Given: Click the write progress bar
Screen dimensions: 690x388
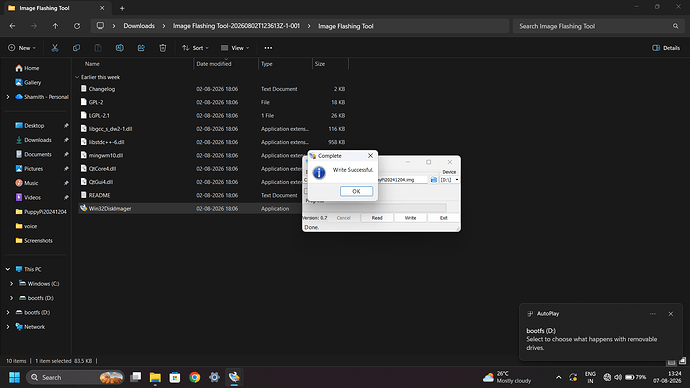Looking at the screenshot, I should [x=376, y=208].
